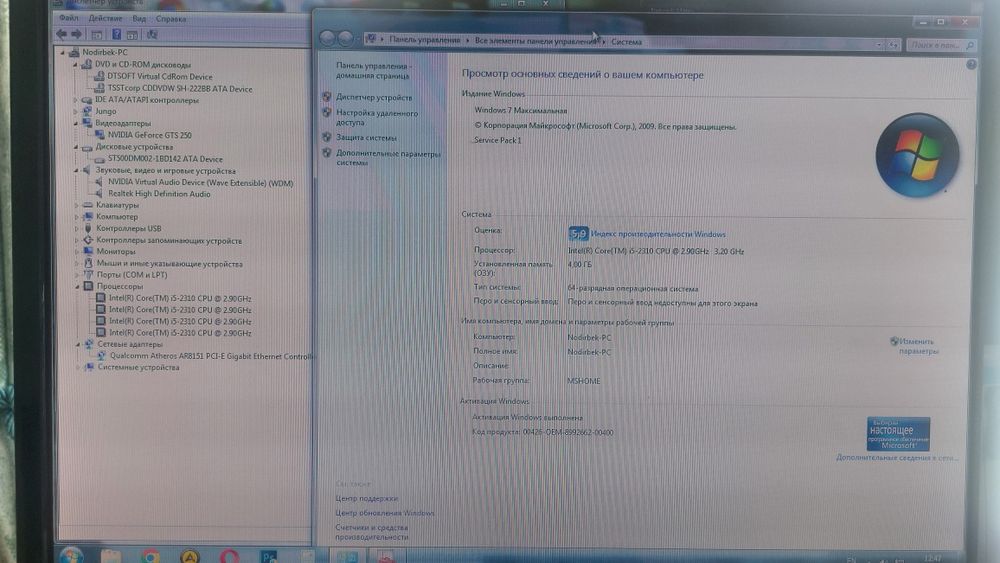Image resolution: width=1000 pixels, height=563 pixels.
Task: Select Контроллеры запоминающих устройств item
Action: (168, 240)
